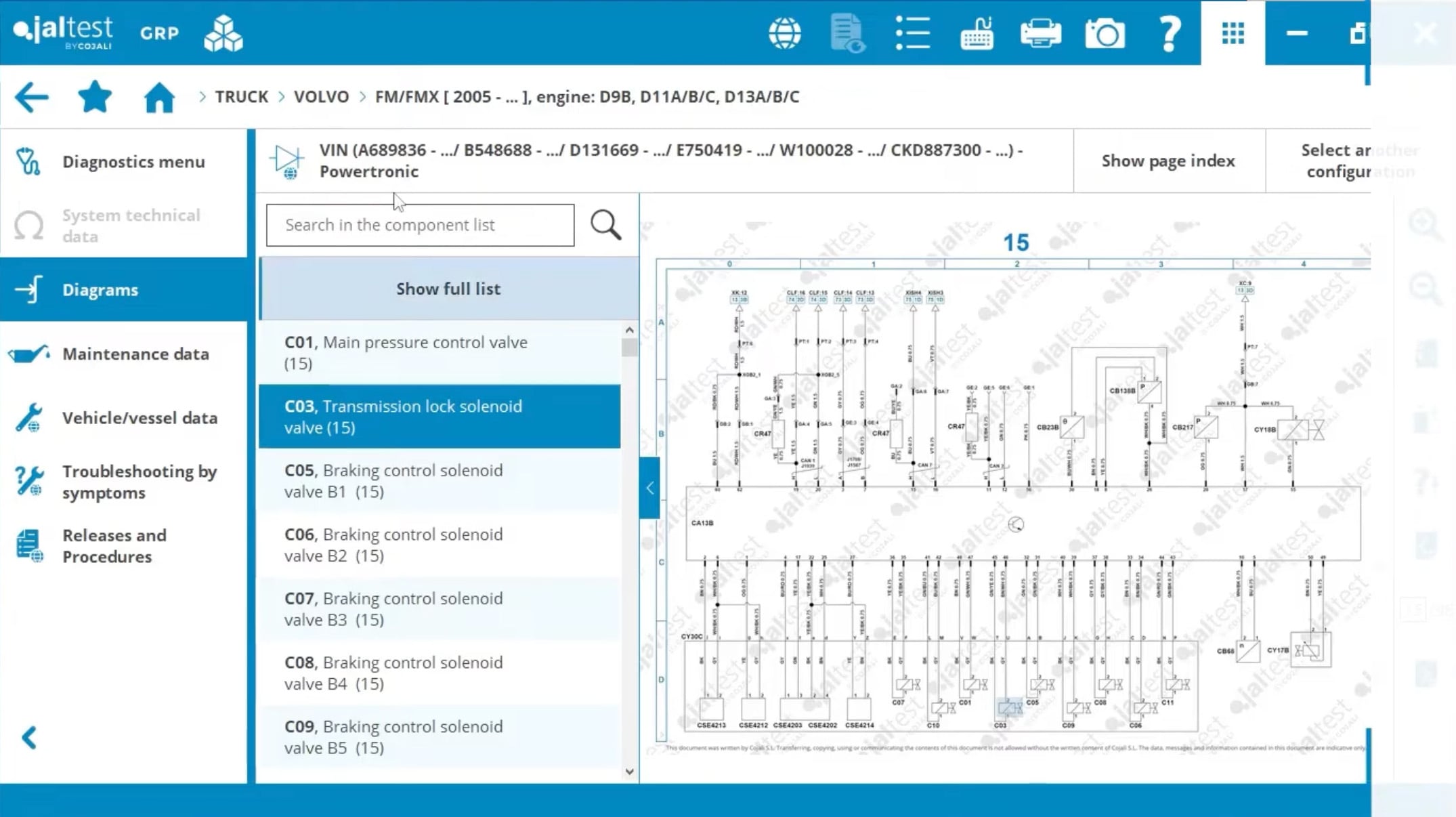Viewport: 1456px width, 817px height.
Task: Open help question mark icon
Action: (x=1170, y=33)
